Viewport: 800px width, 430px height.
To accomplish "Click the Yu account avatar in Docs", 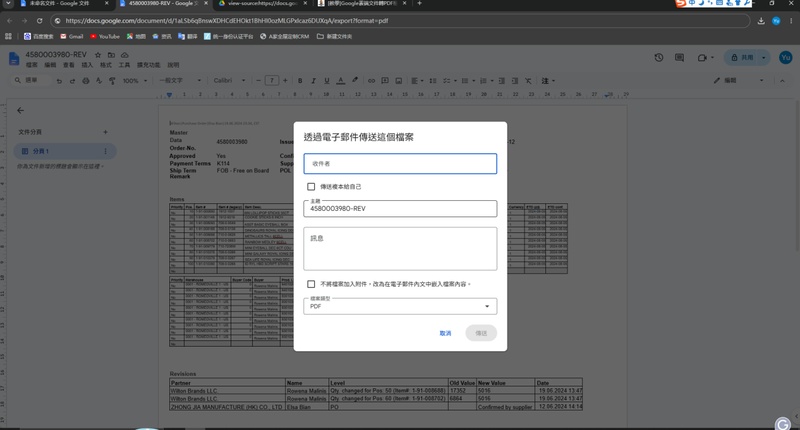I will click(x=786, y=57).
